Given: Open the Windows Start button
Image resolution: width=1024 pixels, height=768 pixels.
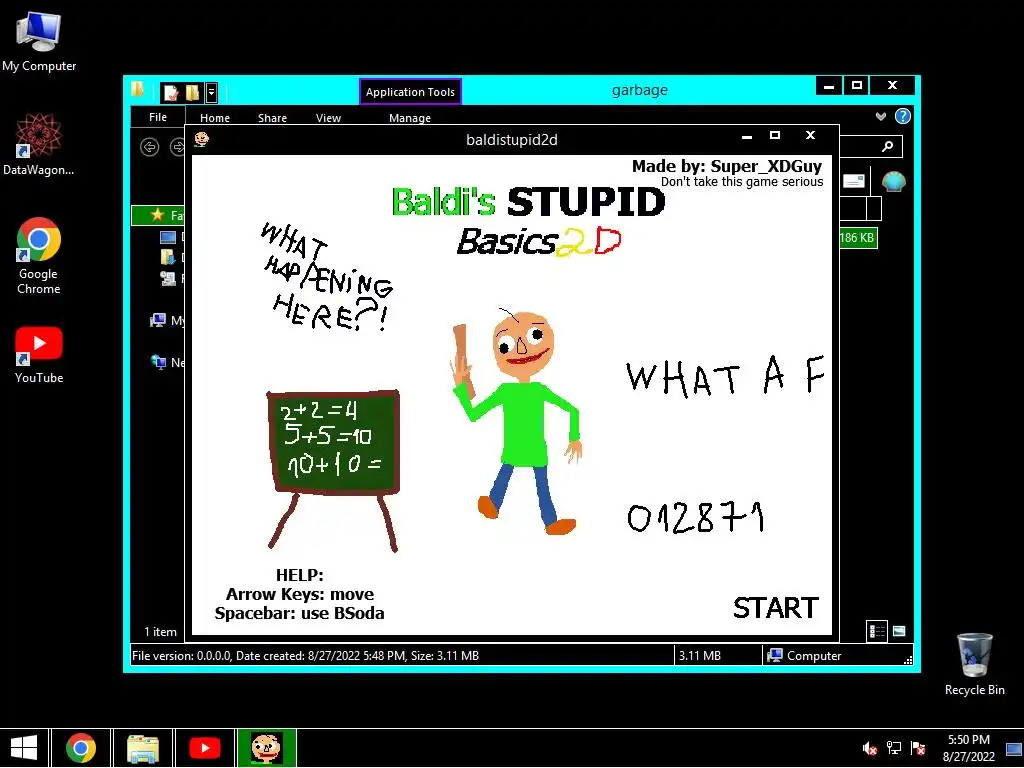Looking at the screenshot, I should click(x=24, y=748).
